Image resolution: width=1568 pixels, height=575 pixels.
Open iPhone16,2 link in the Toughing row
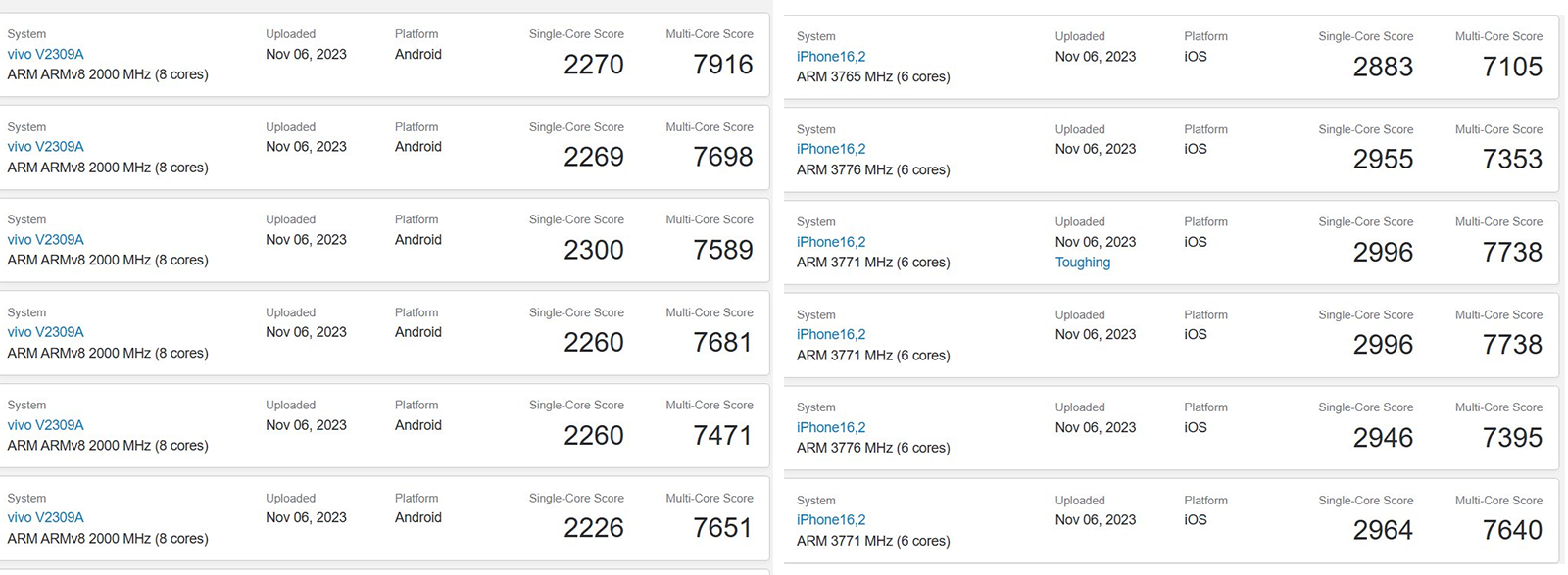coord(831,242)
